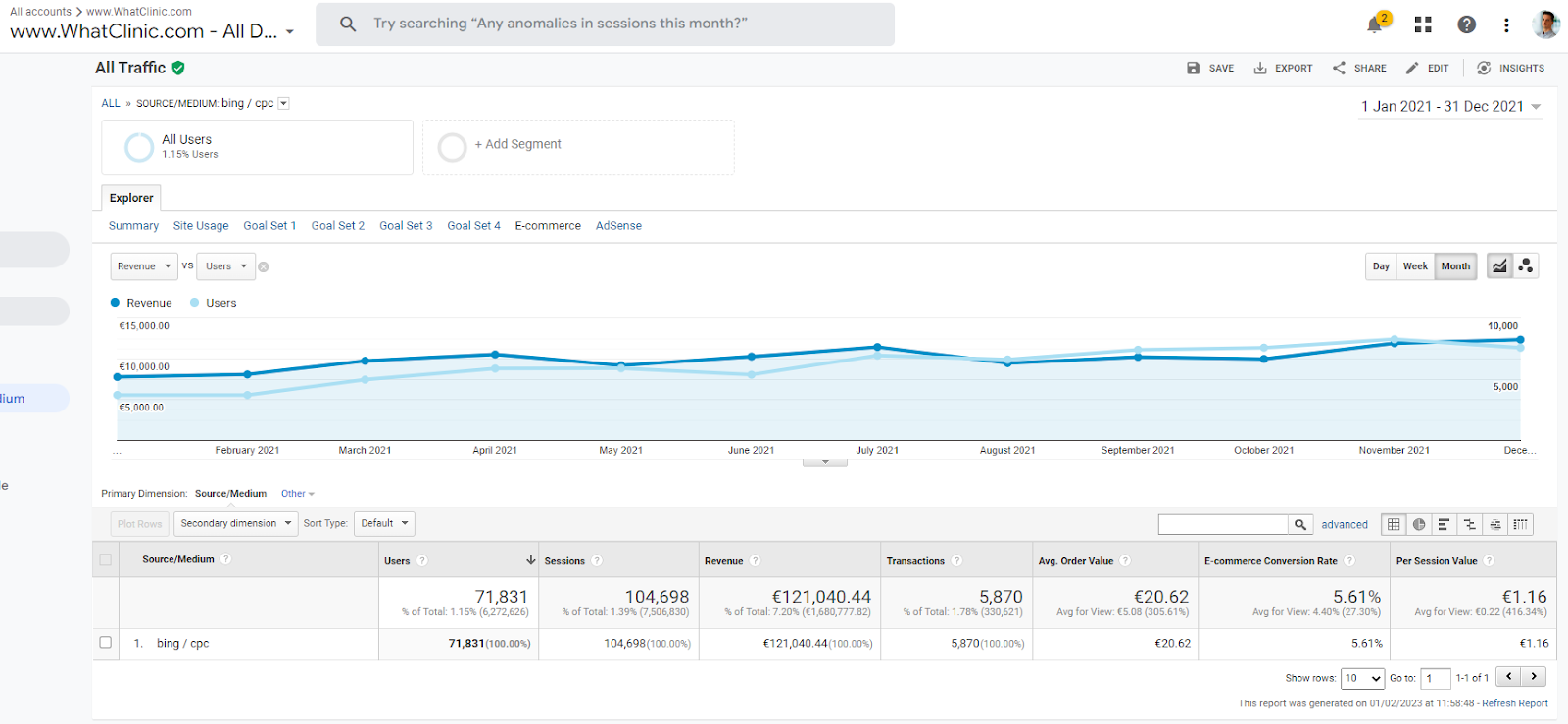The height and width of the screenshot is (724, 1568).
Task: Open the Users metric dropdown
Action: tap(225, 266)
